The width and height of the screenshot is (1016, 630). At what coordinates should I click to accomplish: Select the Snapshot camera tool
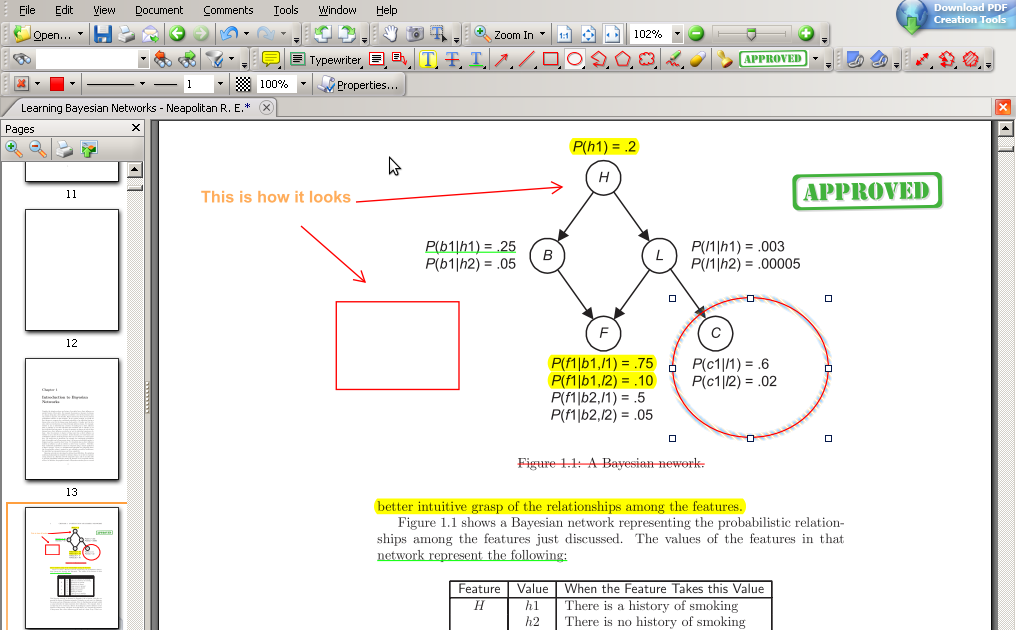pyautogui.click(x=415, y=34)
